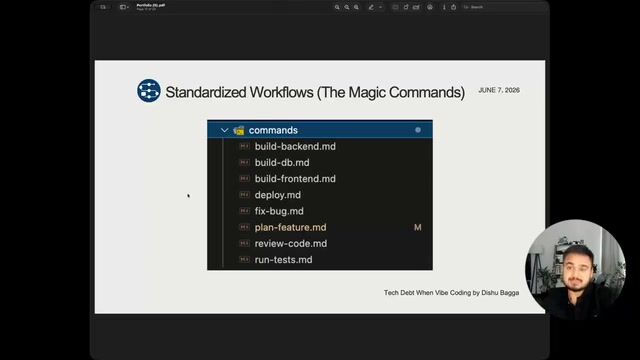Click markdown icon beside plan-feature.md
Screen dimensions: 640x360
pos(244,227)
